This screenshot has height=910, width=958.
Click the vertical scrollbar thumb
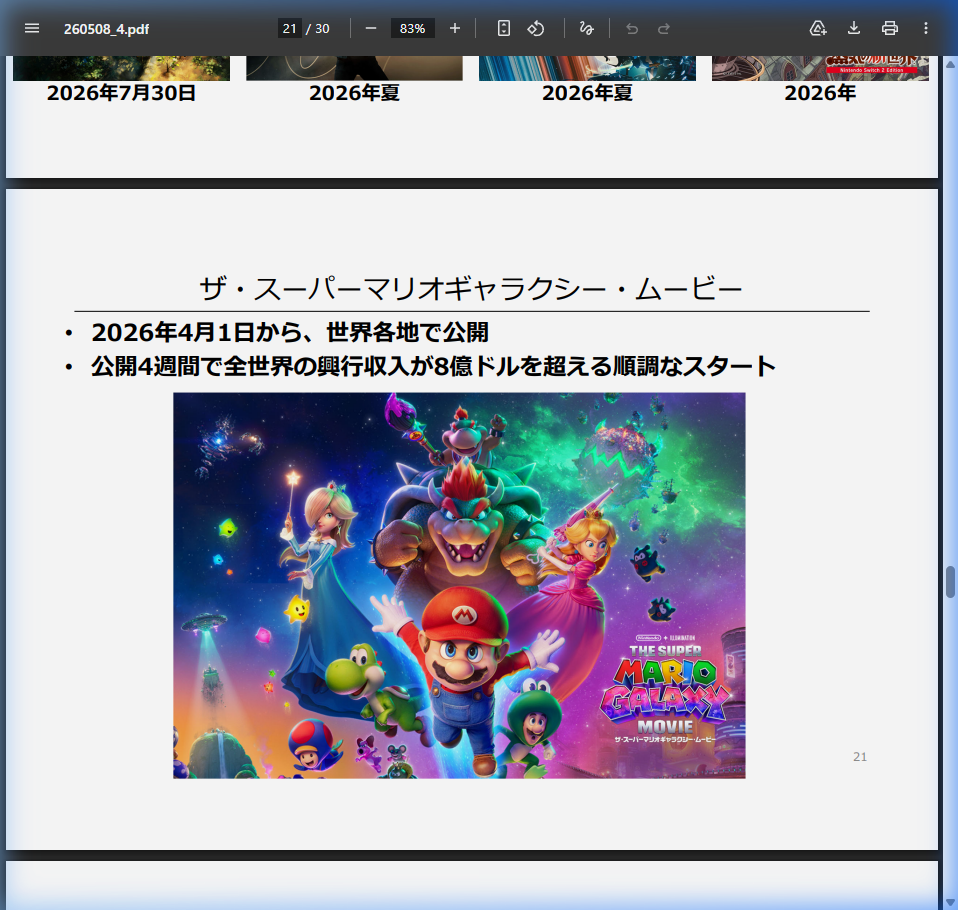(x=950, y=582)
